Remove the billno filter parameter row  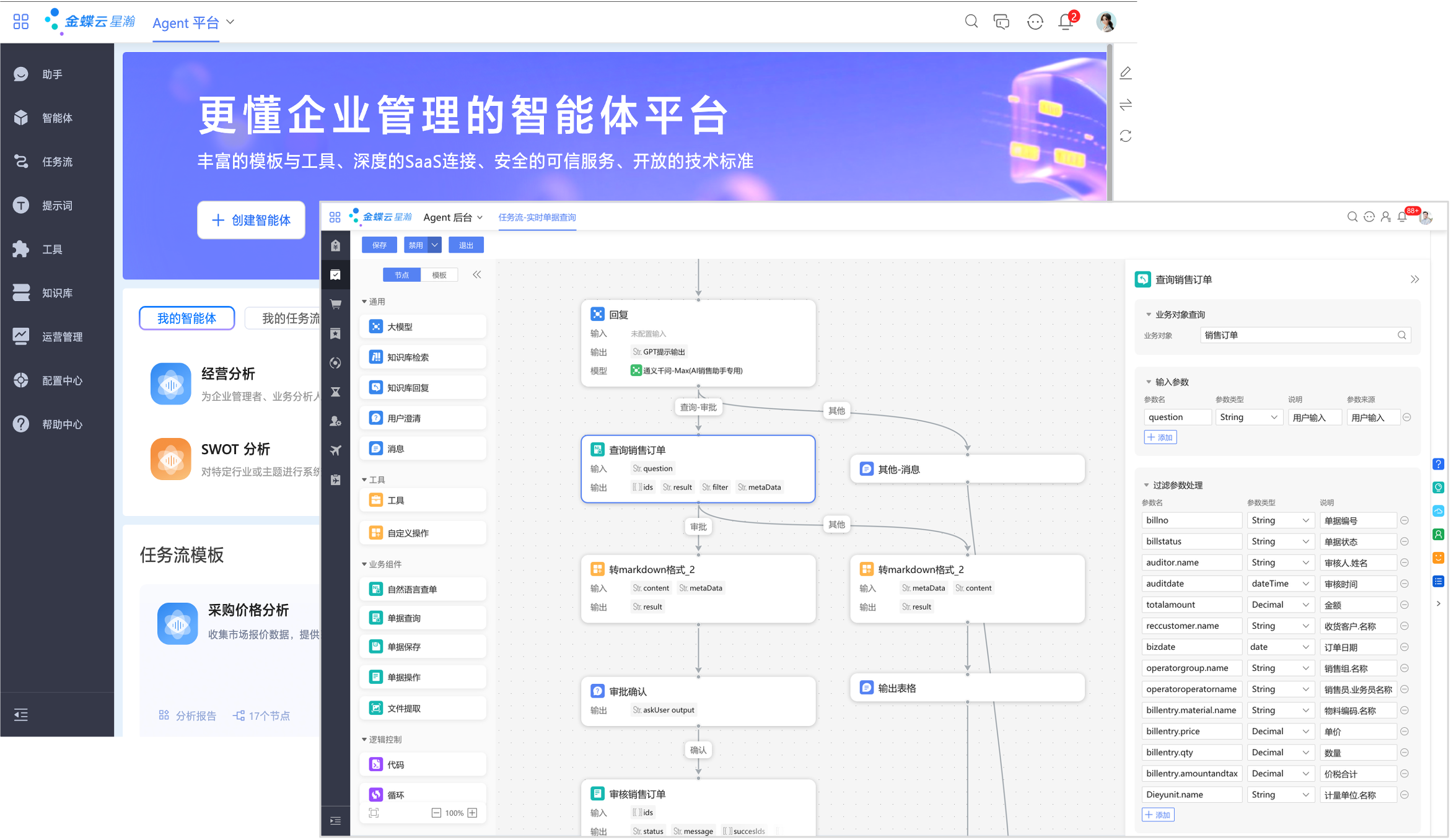coord(1405,520)
